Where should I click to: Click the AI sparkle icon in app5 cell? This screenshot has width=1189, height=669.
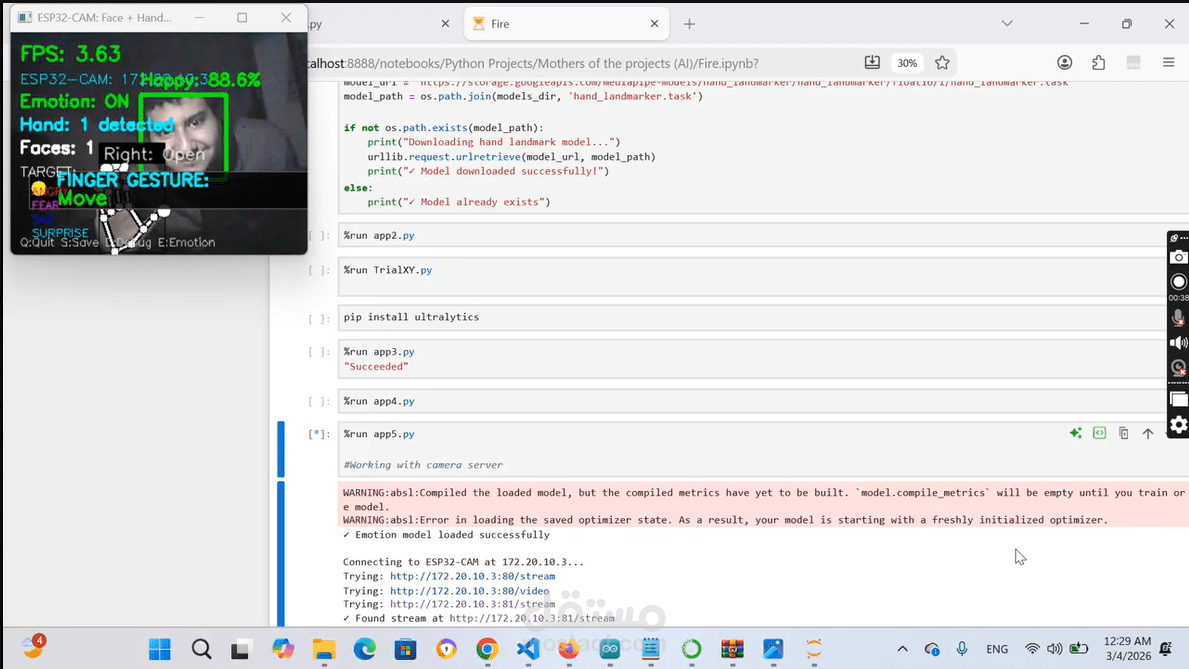(1075, 433)
